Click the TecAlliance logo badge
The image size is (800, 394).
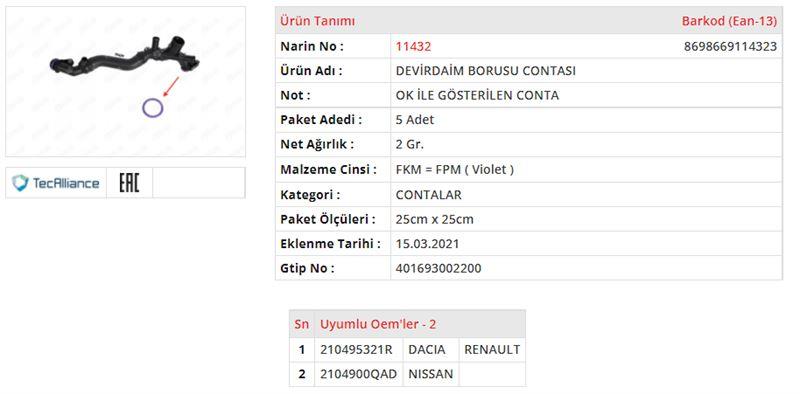(x=56, y=183)
